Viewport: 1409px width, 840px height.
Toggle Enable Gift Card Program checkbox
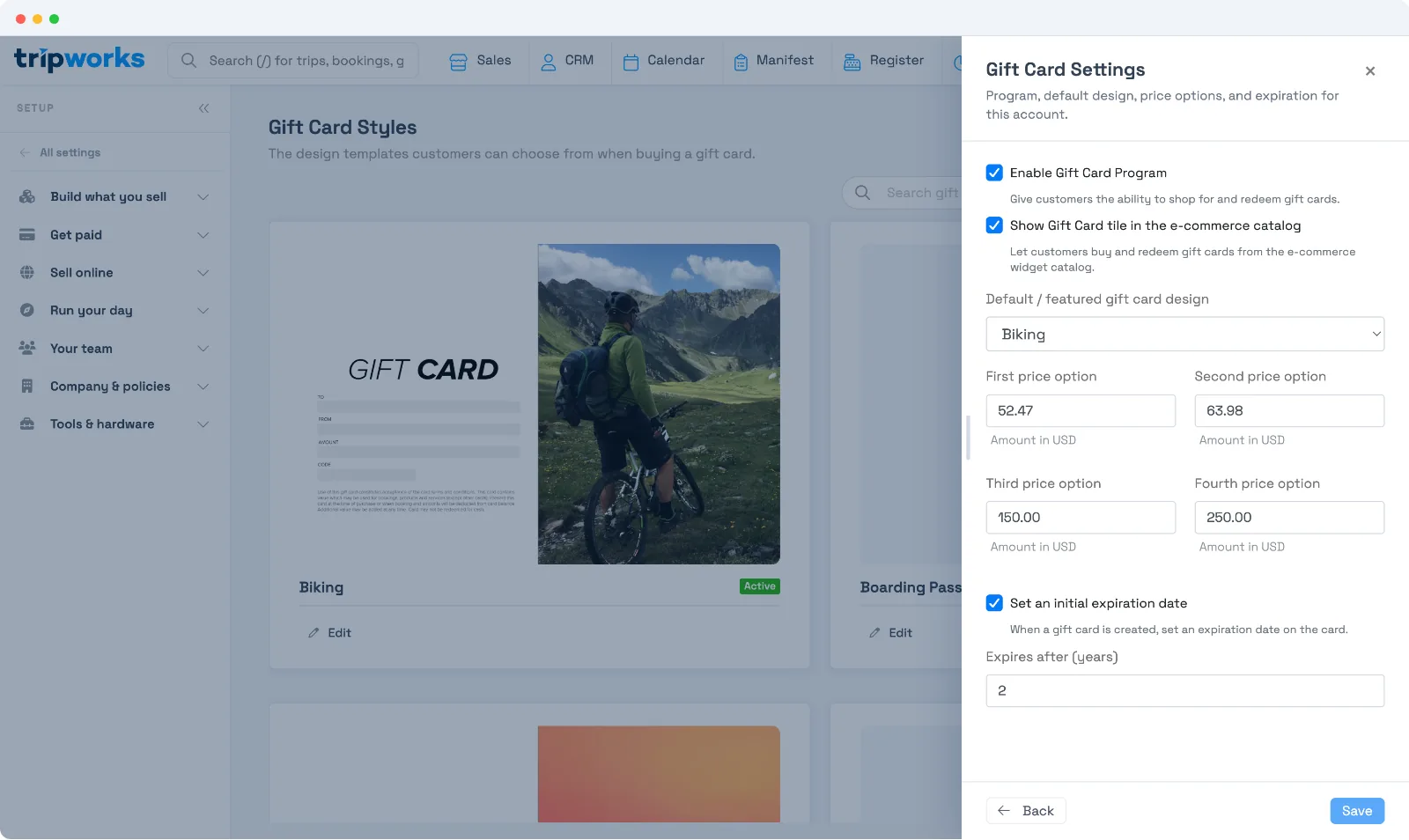coord(994,173)
